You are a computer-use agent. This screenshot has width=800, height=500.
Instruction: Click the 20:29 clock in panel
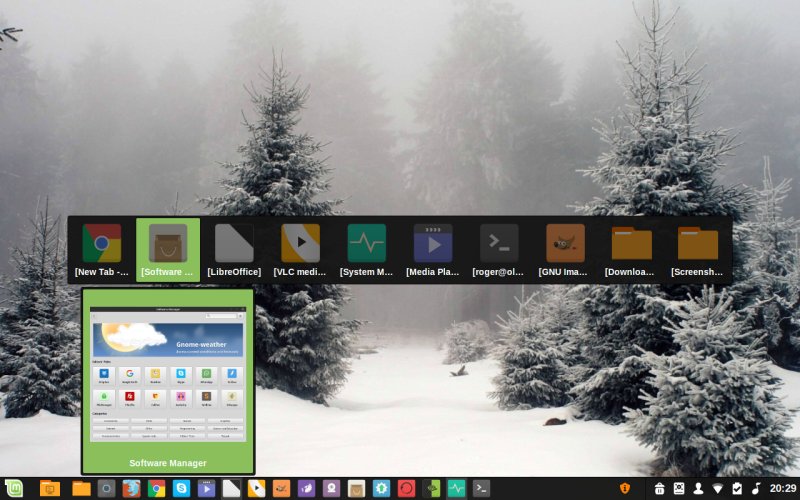(x=783, y=489)
